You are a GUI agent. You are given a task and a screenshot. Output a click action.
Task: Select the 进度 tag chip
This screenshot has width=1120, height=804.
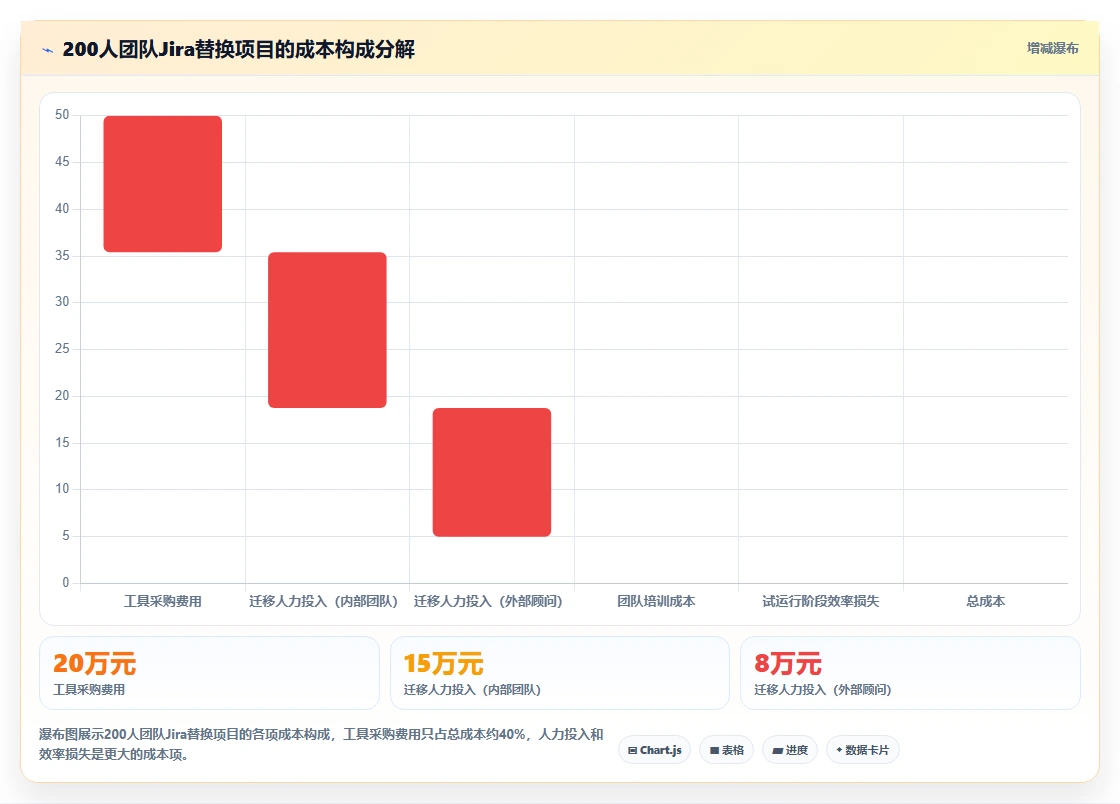790,750
